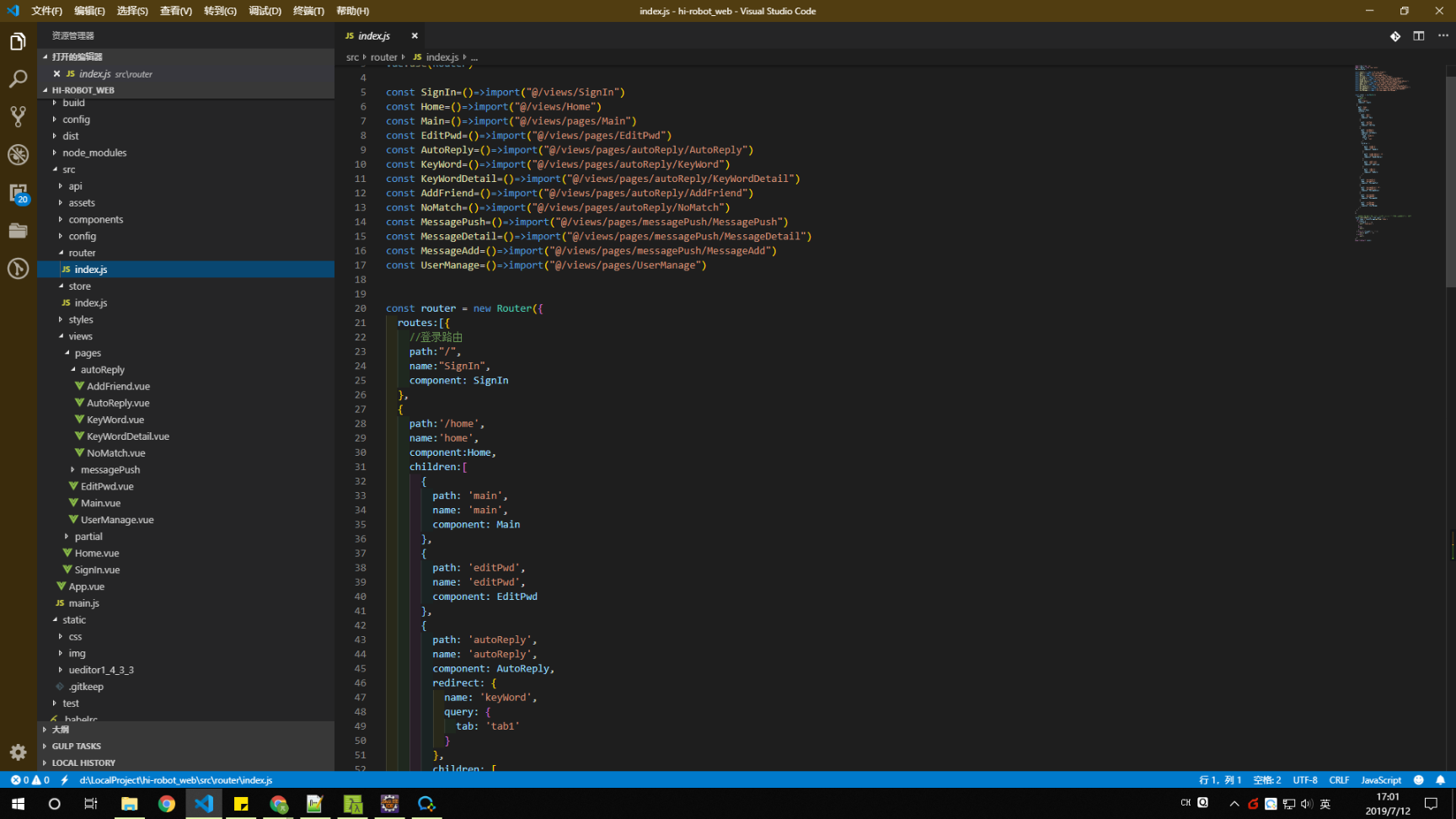Viewport: 1456px width, 819px height.
Task: Split the editor to the right
Action: [x=1419, y=35]
